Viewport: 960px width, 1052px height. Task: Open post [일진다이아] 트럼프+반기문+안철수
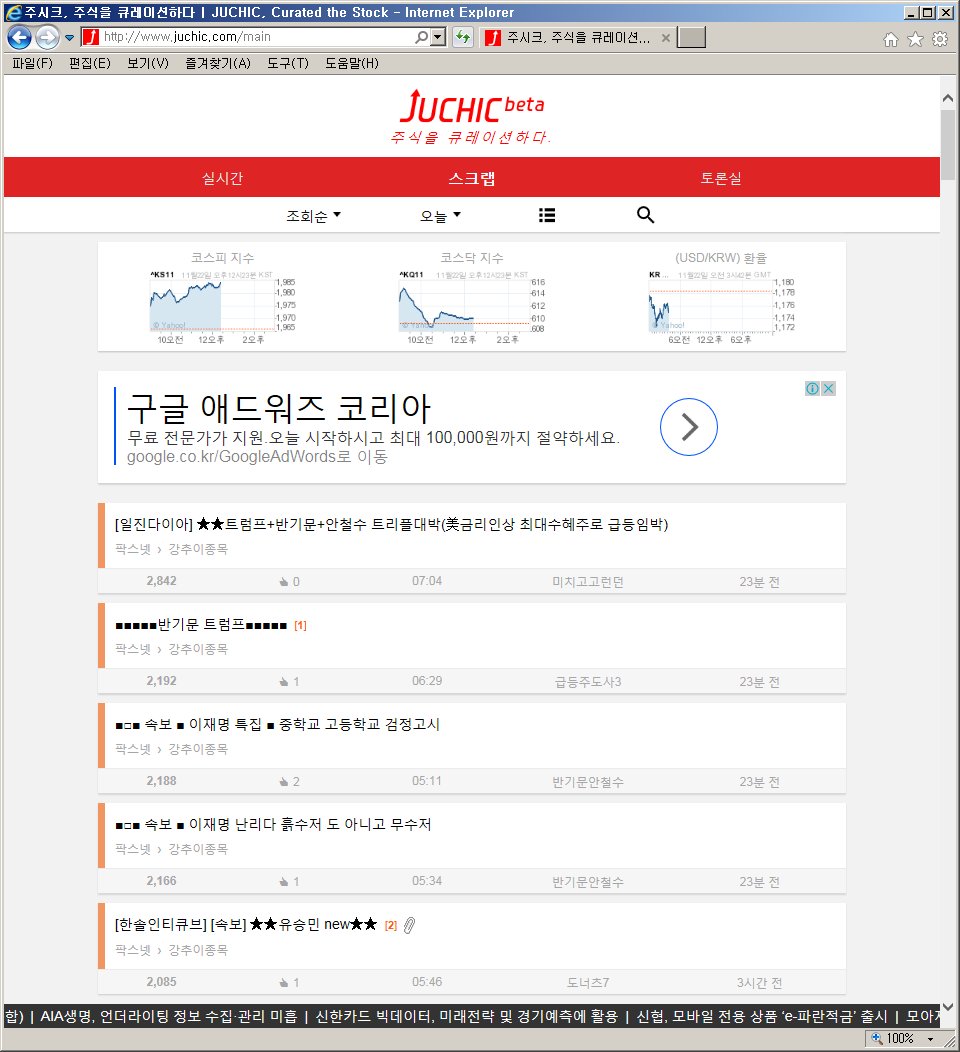click(x=391, y=524)
